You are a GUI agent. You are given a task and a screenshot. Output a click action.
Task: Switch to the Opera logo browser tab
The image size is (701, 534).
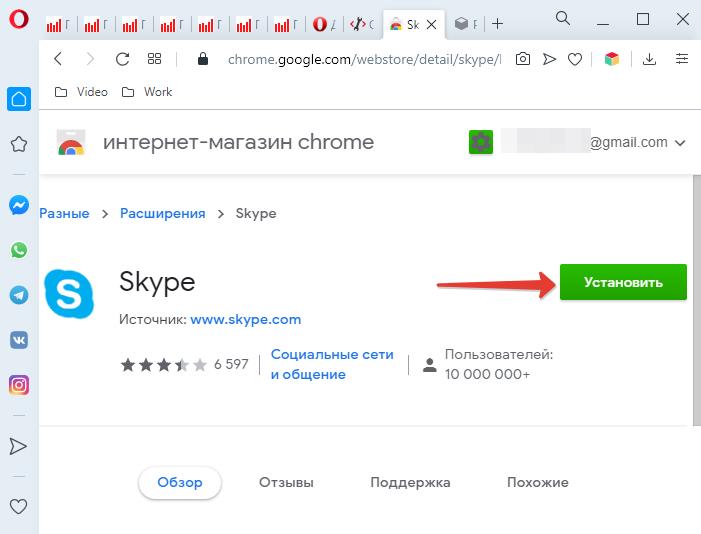(x=325, y=24)
